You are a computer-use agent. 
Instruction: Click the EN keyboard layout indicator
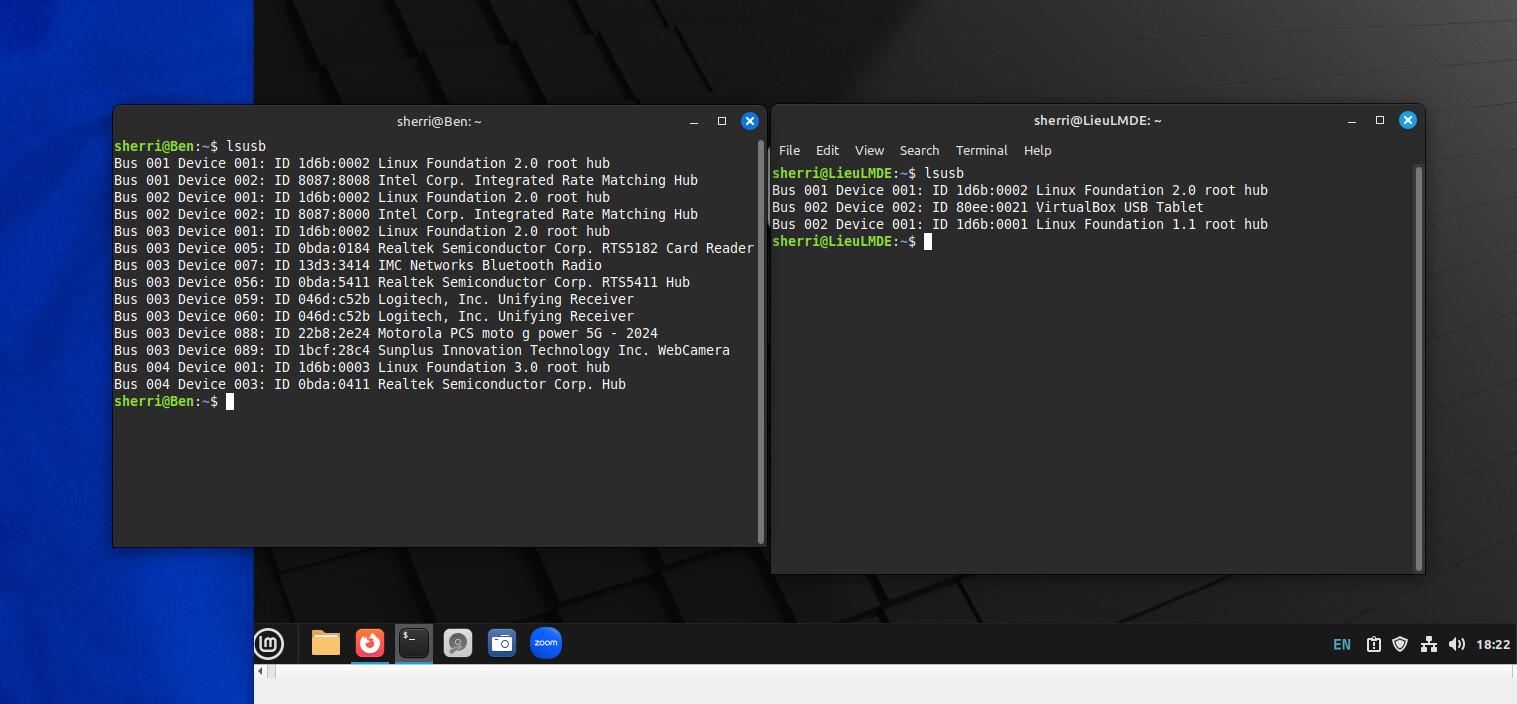(1342, 645)
